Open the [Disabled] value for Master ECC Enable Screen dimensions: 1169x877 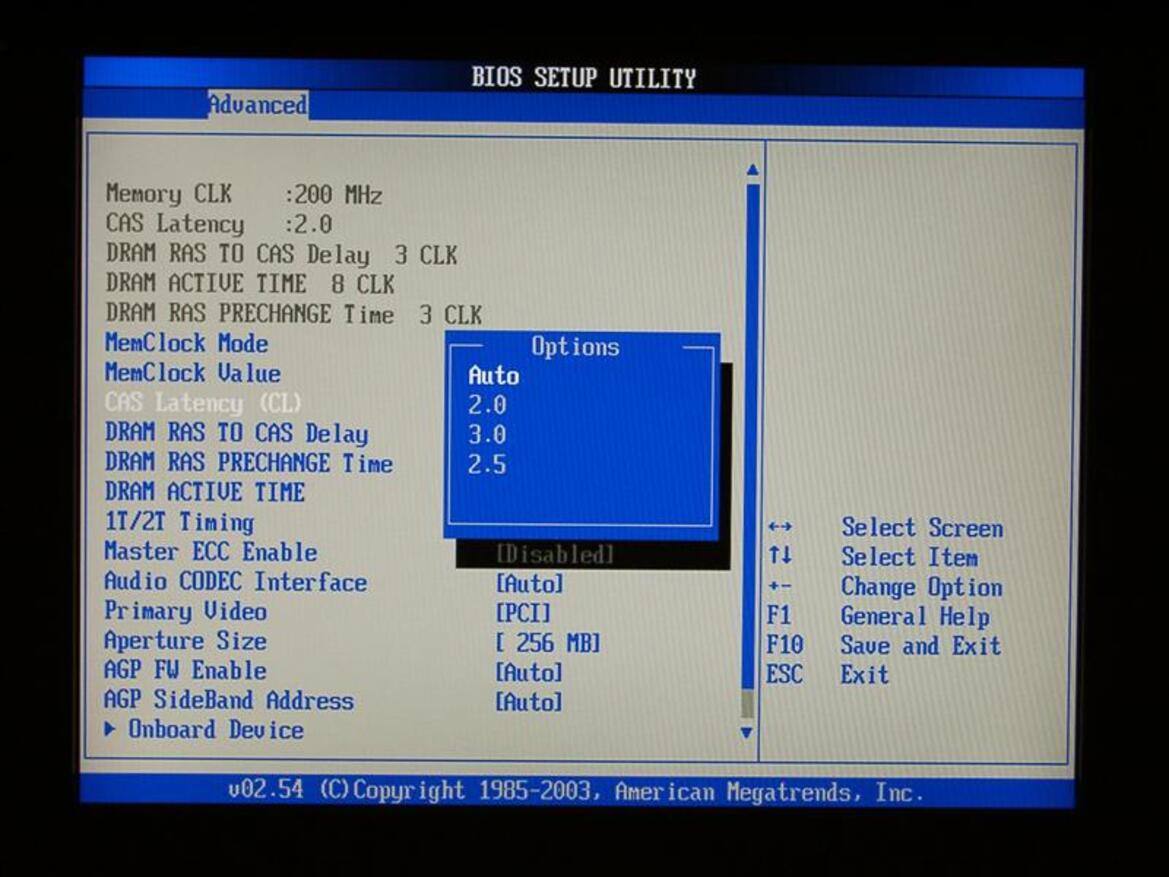[555, 554]
